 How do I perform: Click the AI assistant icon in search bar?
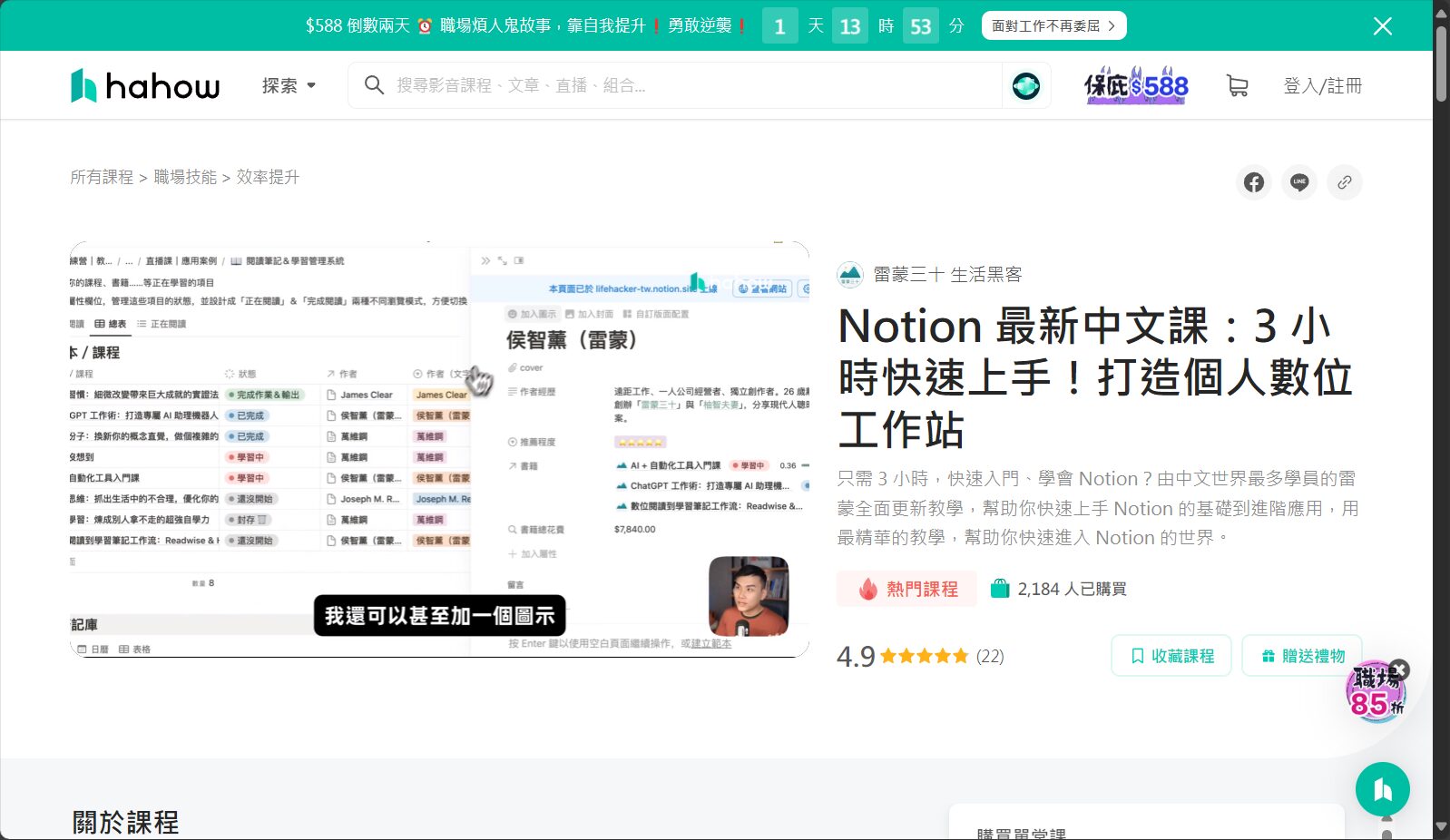pos(1026,85)
